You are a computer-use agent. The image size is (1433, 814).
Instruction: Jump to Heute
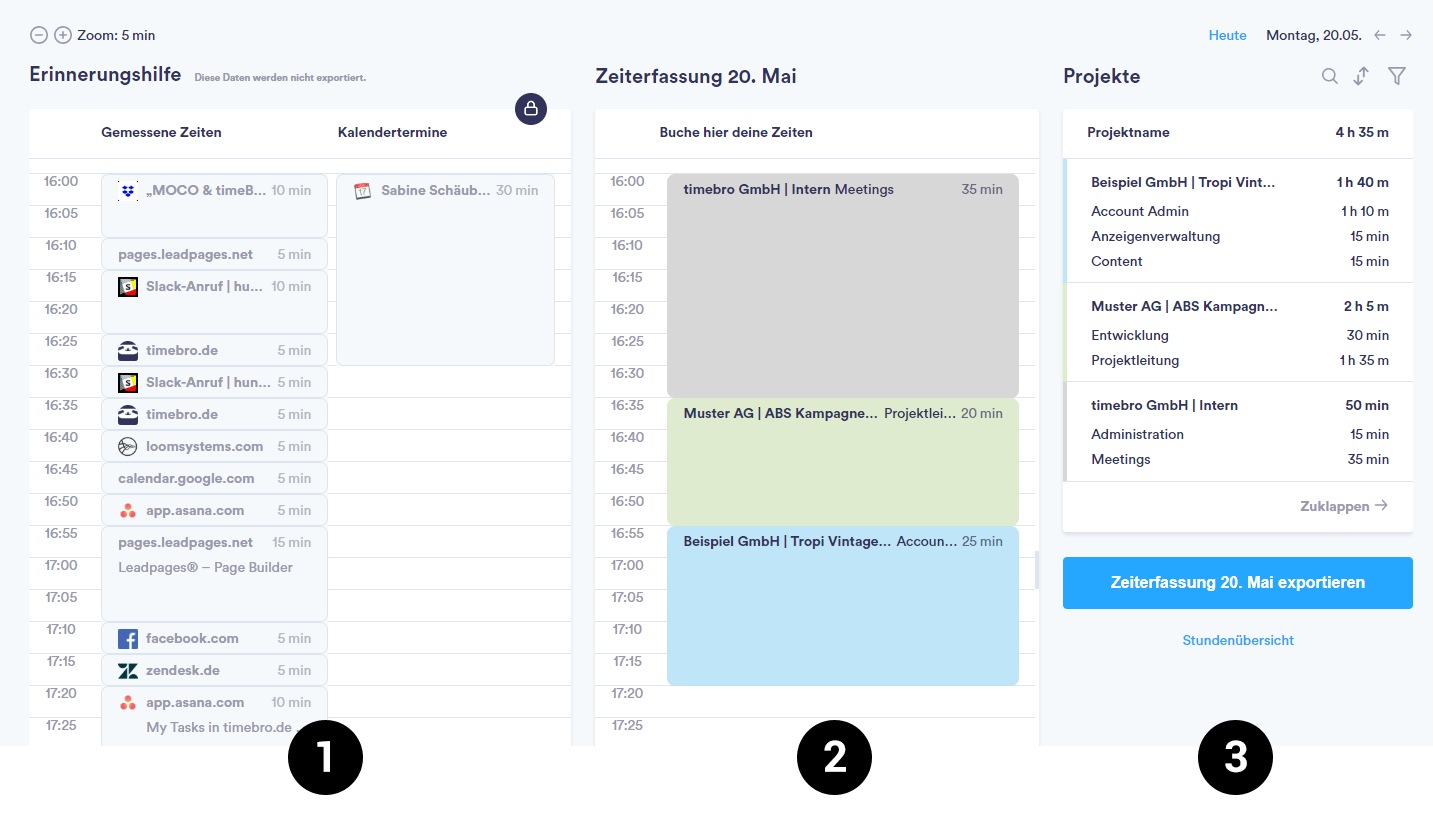(1228, 35)
